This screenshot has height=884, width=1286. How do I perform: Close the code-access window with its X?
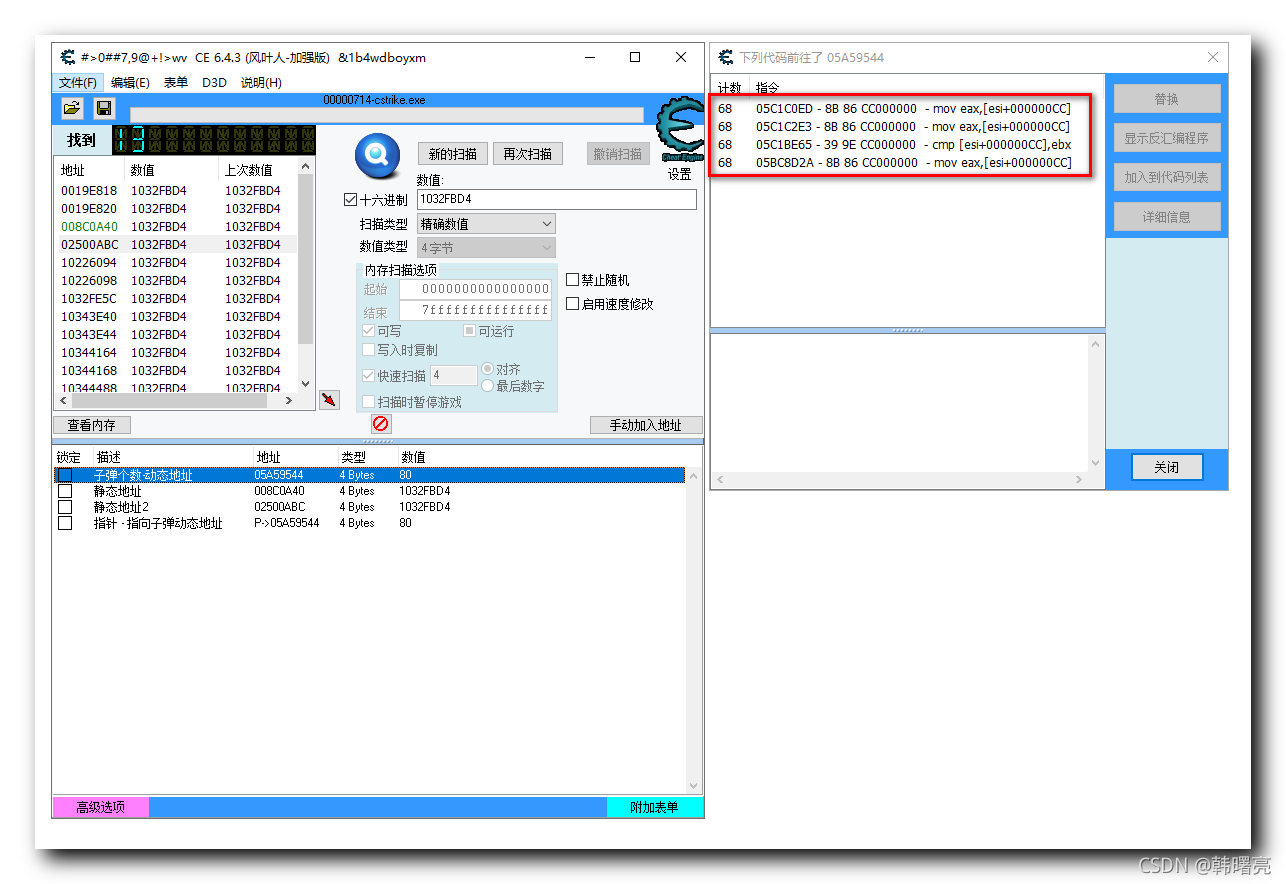coord(1213,57)
